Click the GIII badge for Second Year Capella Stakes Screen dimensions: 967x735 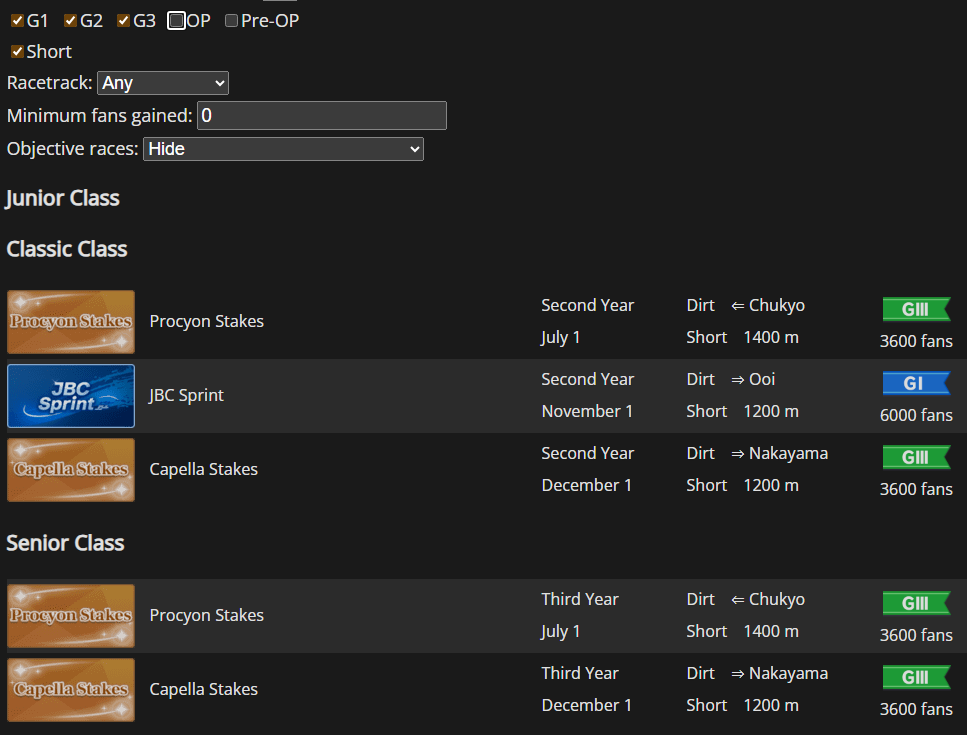[x=916, y=458]
